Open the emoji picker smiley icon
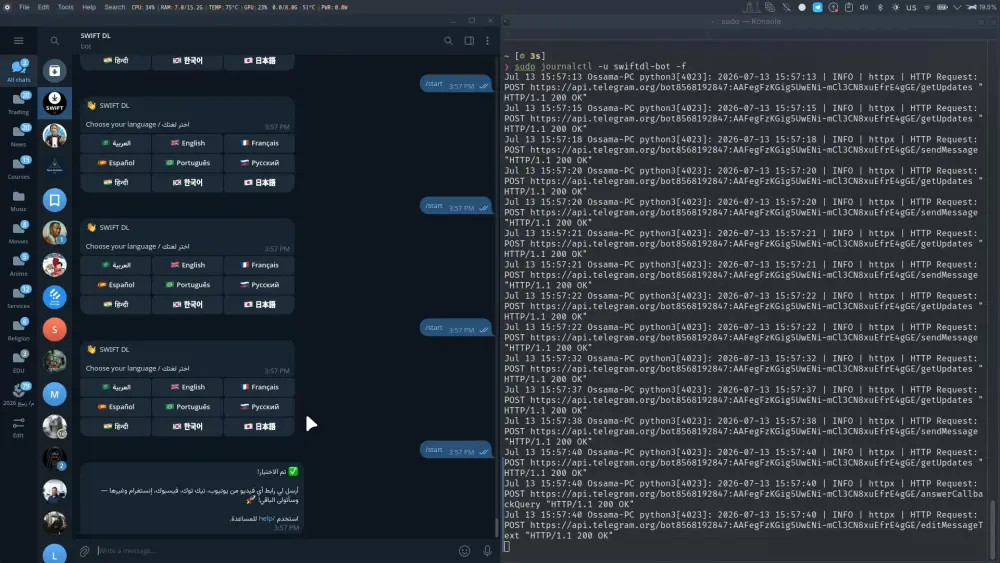Image resolution: width=1000 pixels, height=563 pixels. (464, 551)
